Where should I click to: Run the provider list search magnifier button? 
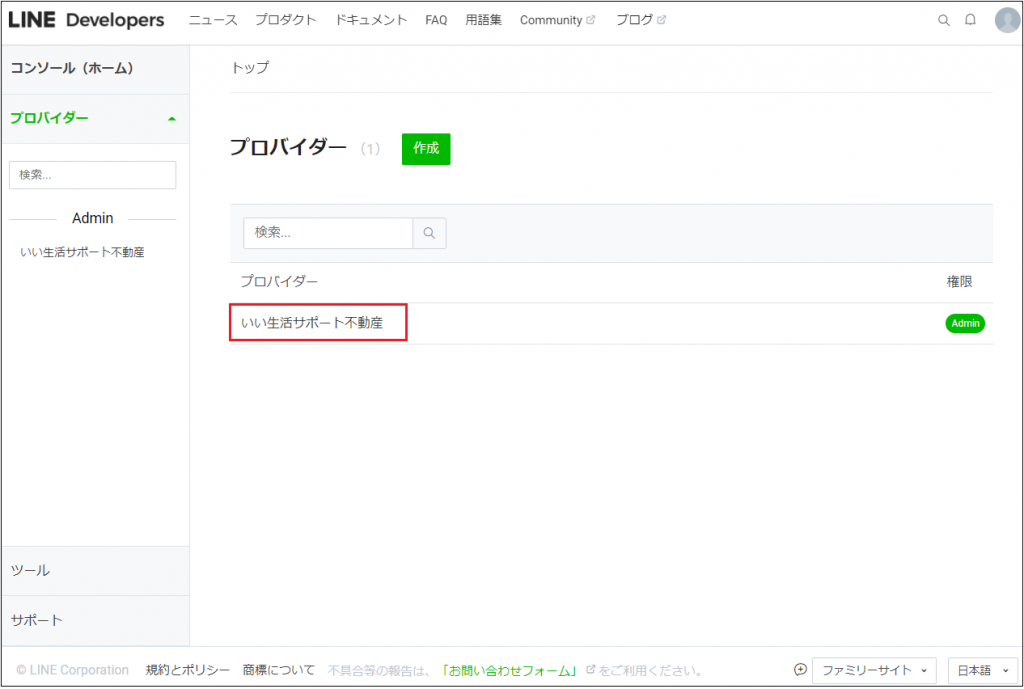pyautogui.click(x=429, y=233)
